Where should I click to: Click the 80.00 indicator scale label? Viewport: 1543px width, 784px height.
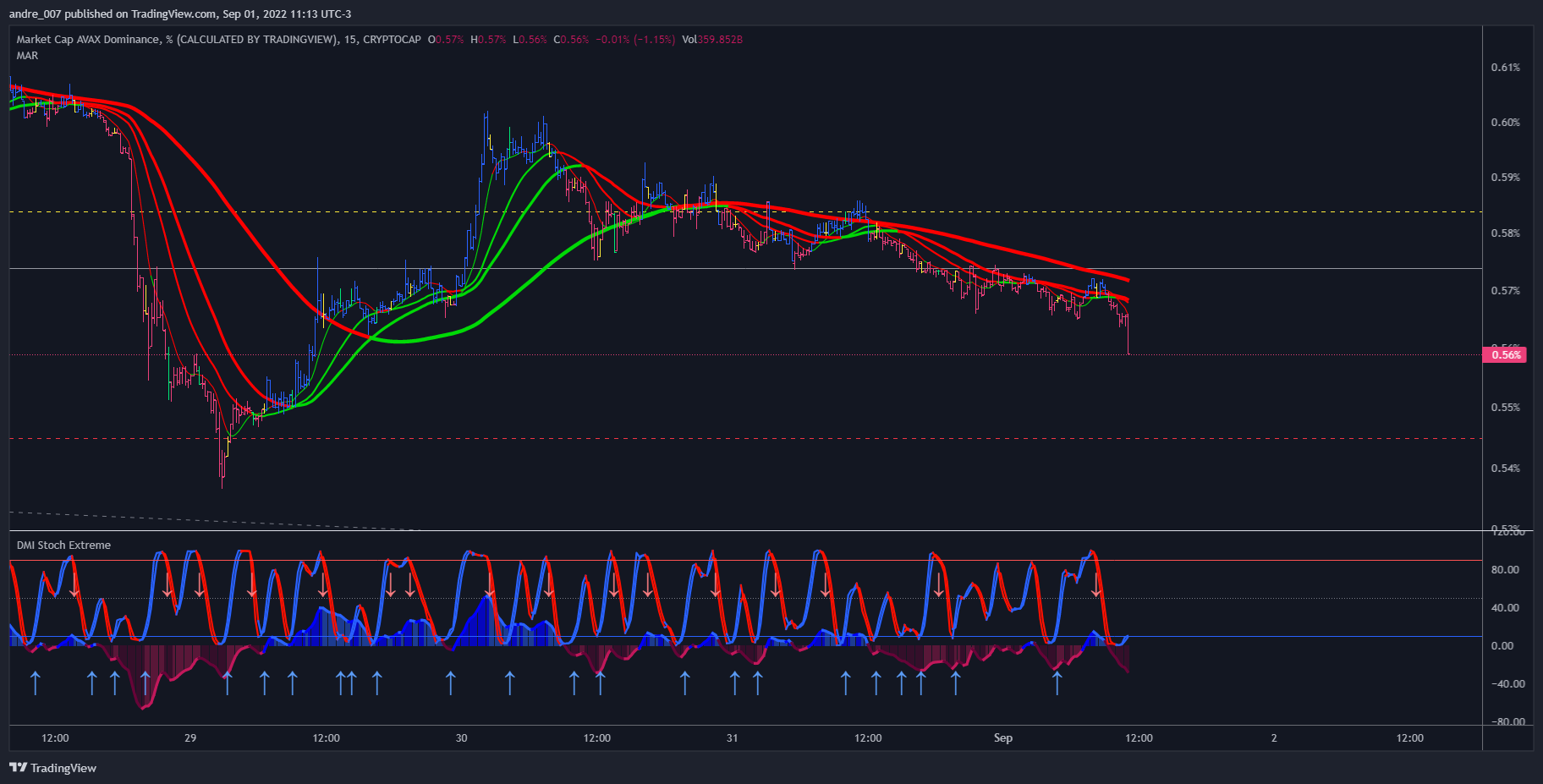(1506, 570)
